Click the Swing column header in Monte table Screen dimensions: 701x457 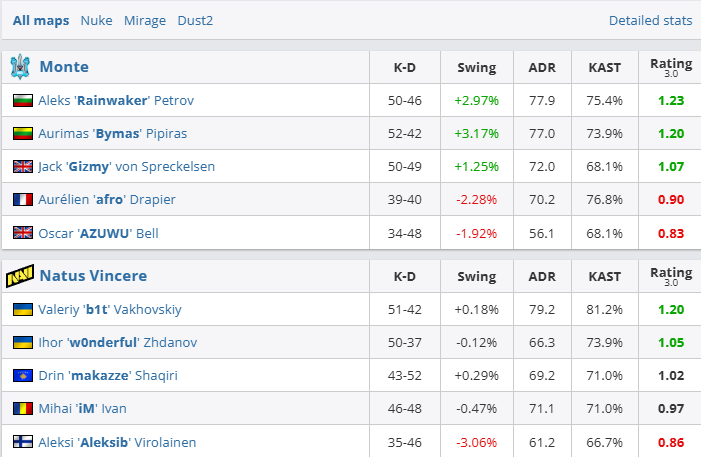(476, 68)
